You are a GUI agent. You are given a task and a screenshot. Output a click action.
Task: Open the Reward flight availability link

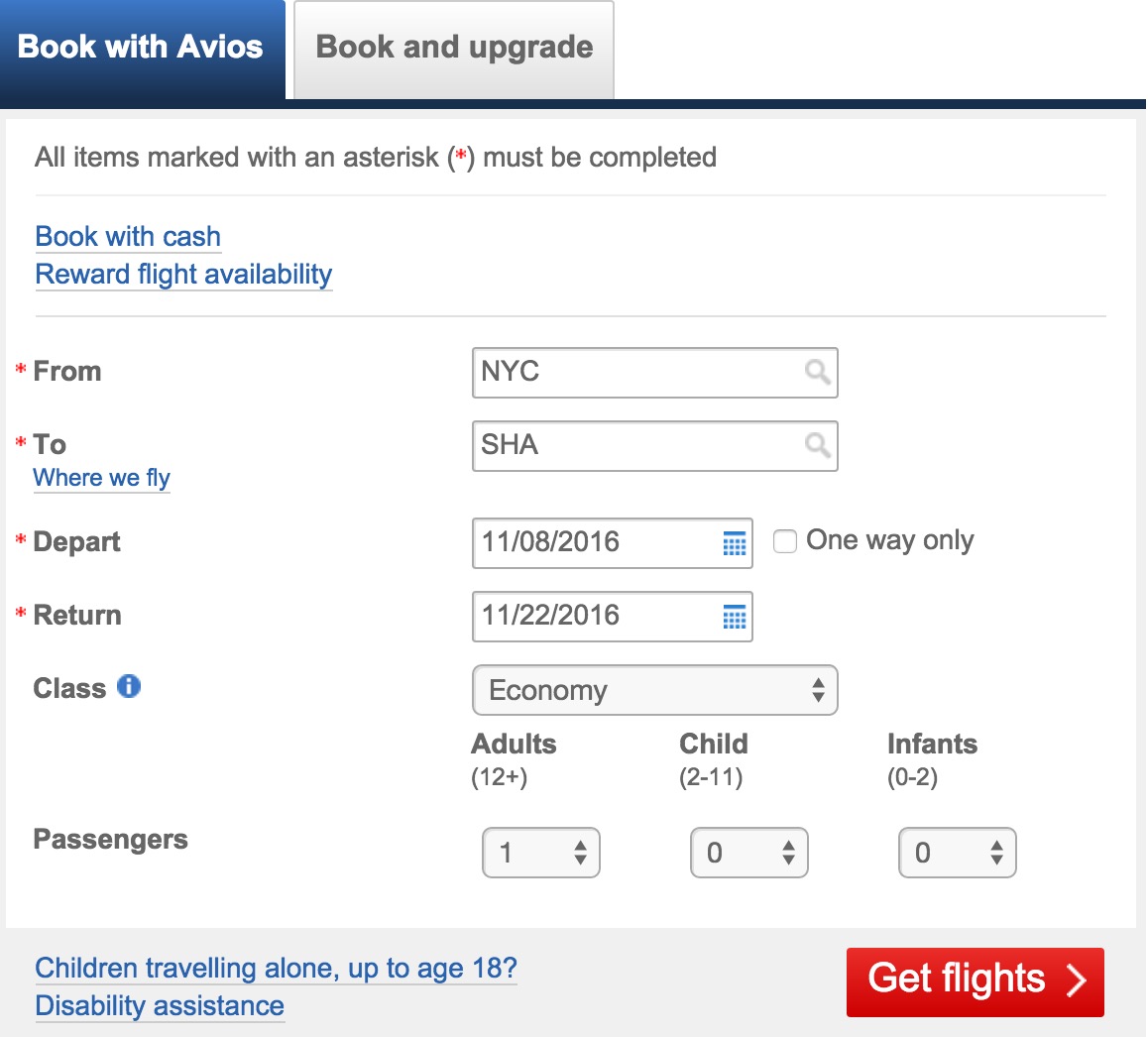pyautogui.click(x=183, y=275)
